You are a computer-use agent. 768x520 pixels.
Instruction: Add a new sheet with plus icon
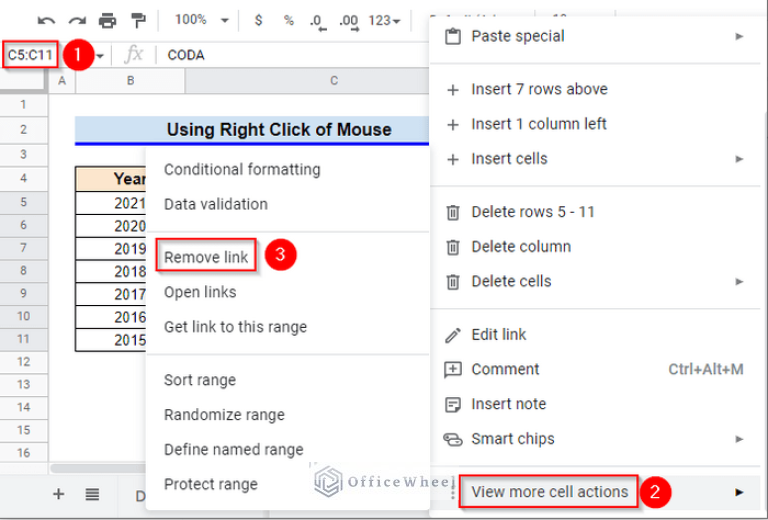[x=59, y=493]
